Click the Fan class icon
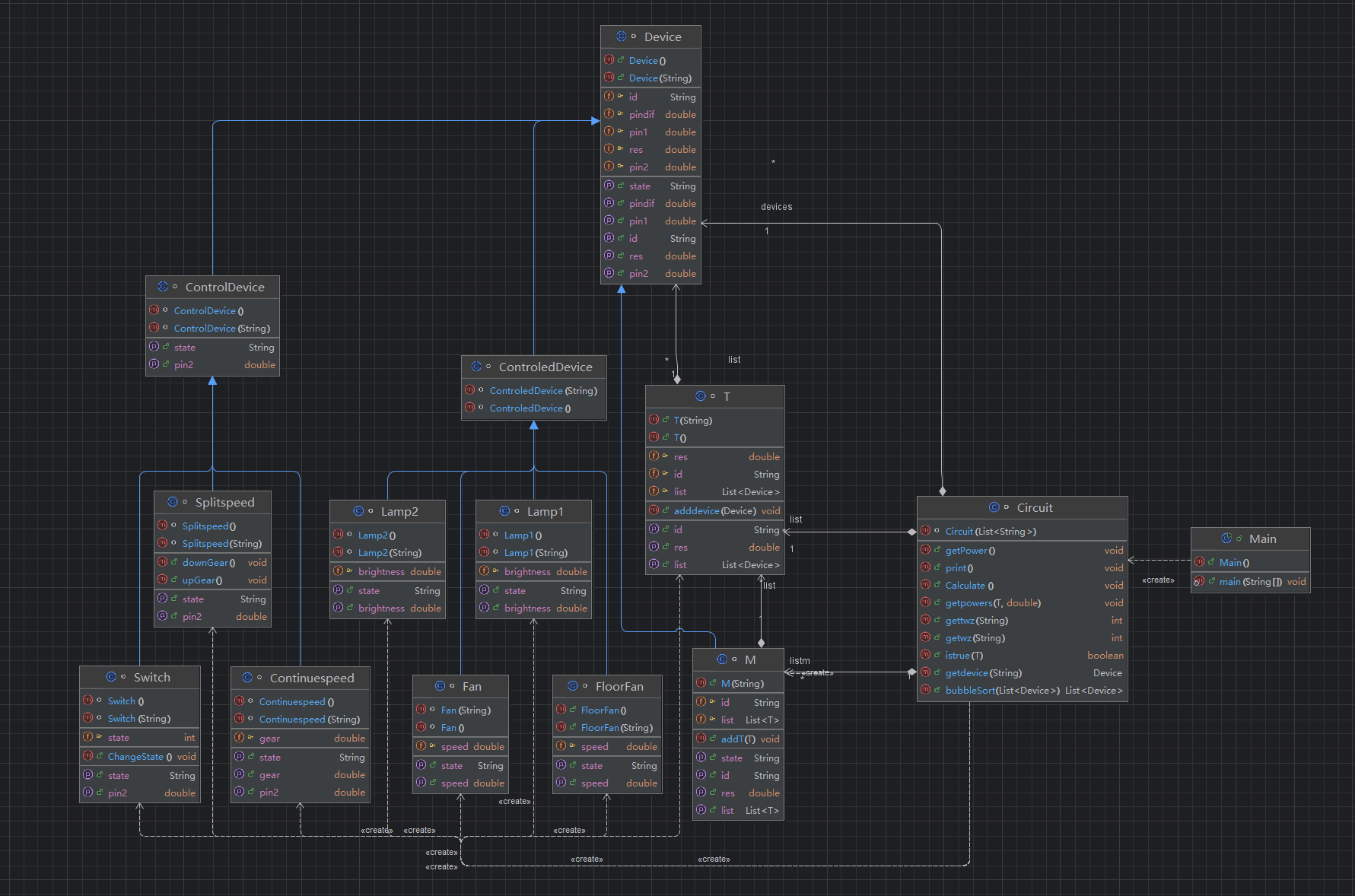The width and height of the screenshot is (1355, 896). click(x=440, y=686)
